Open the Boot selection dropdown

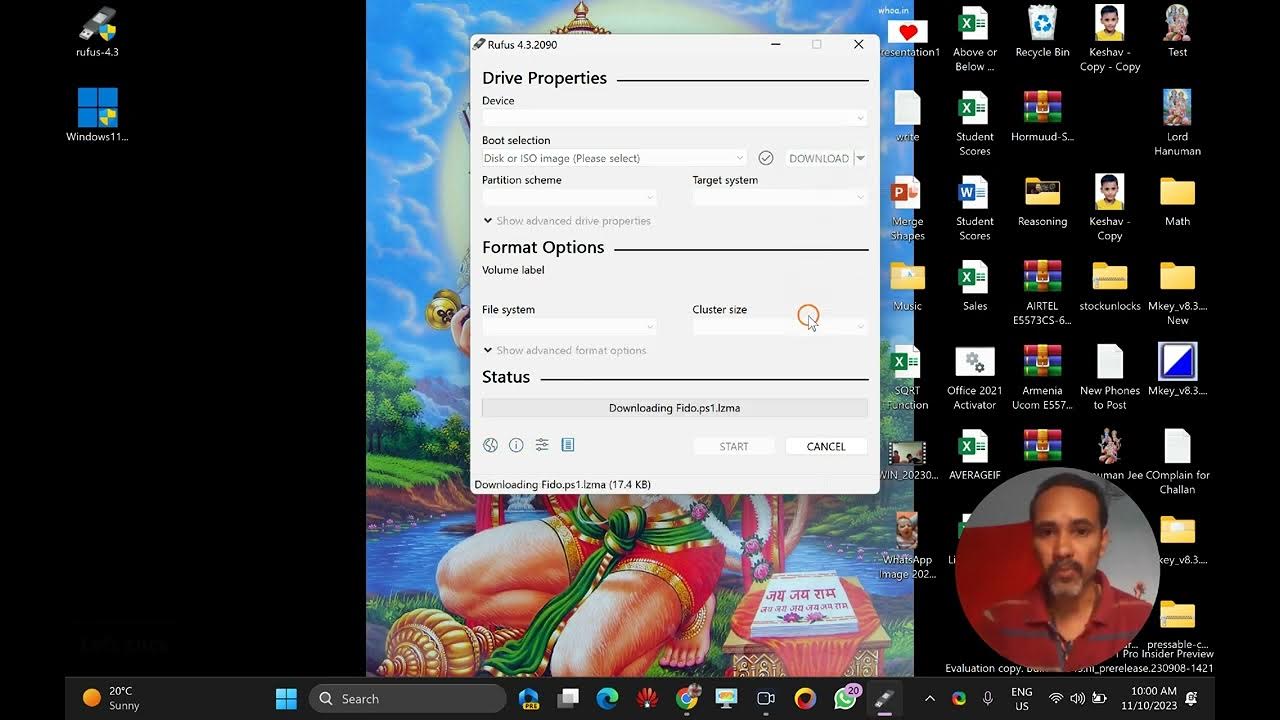(x=614, y=158)
